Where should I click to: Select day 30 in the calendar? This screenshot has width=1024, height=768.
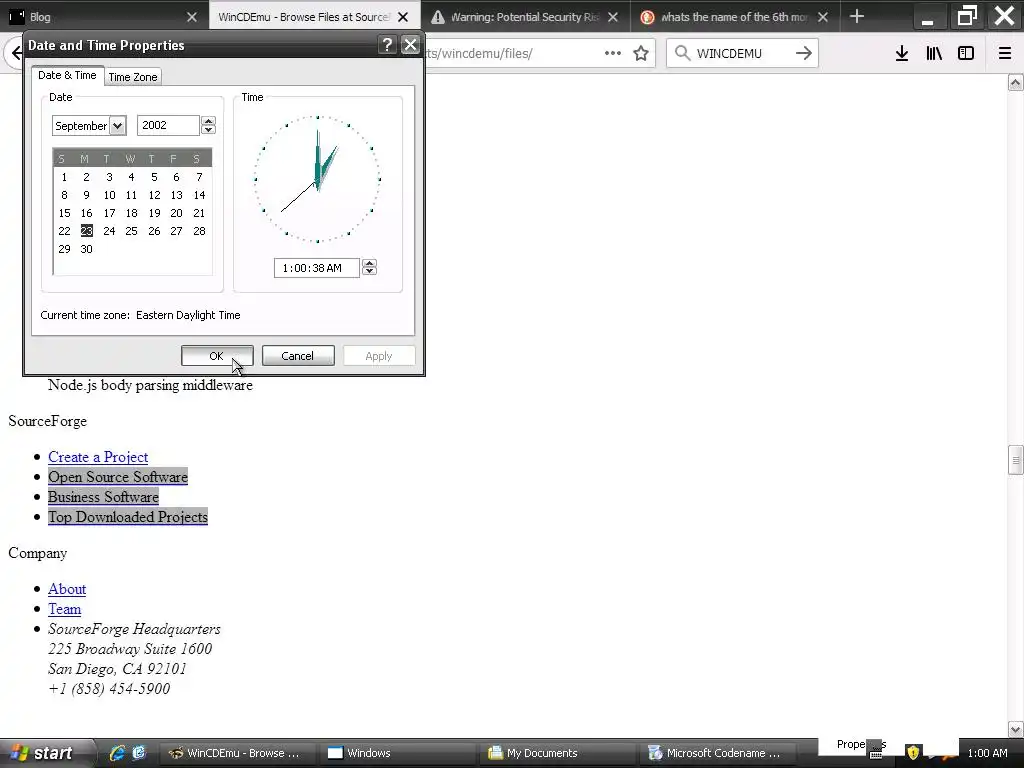click(x=86, y=249)
